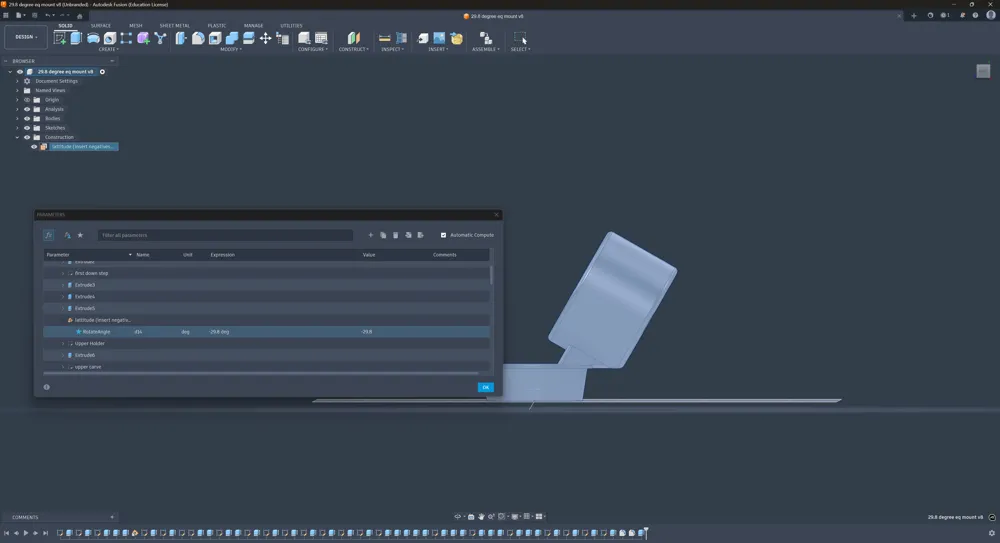Image resolution: width=1000 pixels, height=543 pixels.
Task: Delete parameter with trash icon in Parameters
Action: point(395,235)
